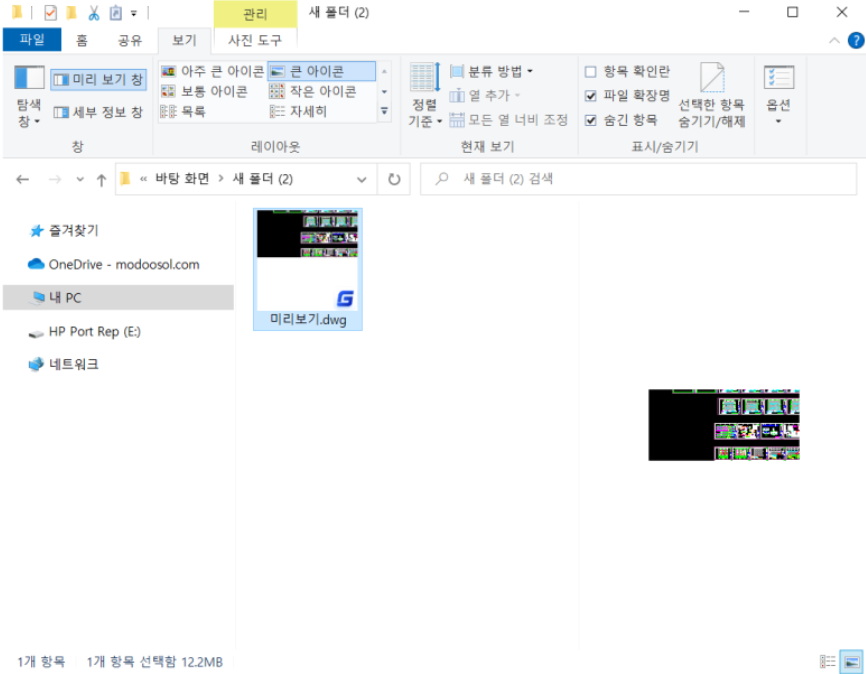Select HP Port Rep (E:) drive
Viewport: 866px width, 674px height.
click(x=85, y=331)
